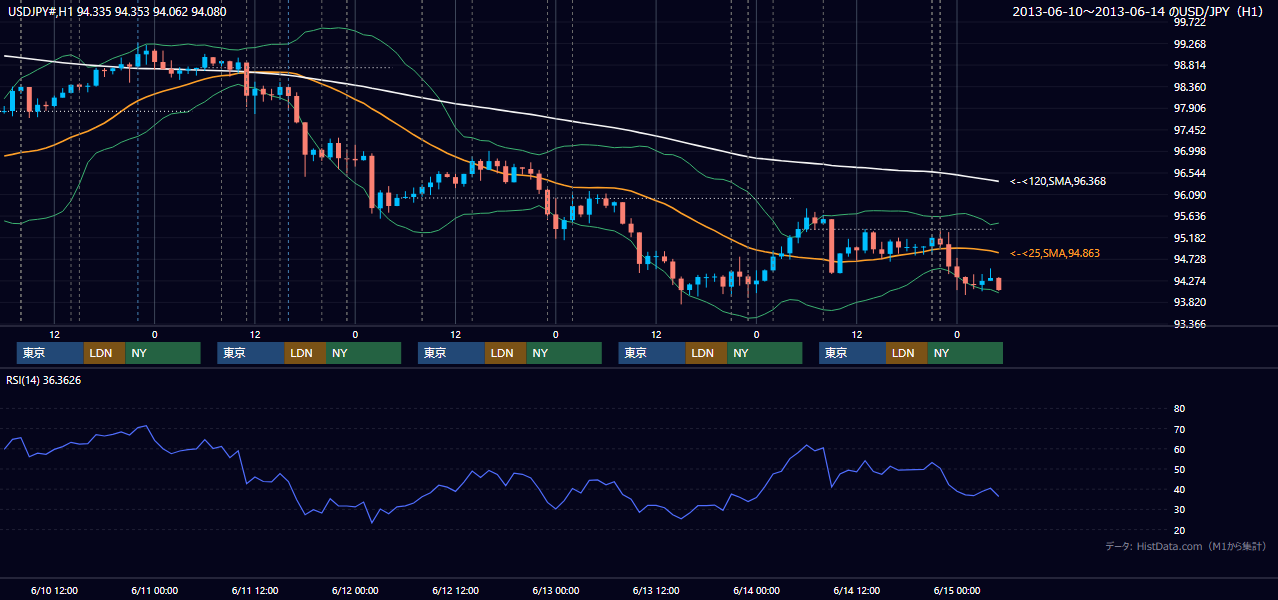
Task: Select the RSI(14) 36.3626 indicator label
Action: 44,380
